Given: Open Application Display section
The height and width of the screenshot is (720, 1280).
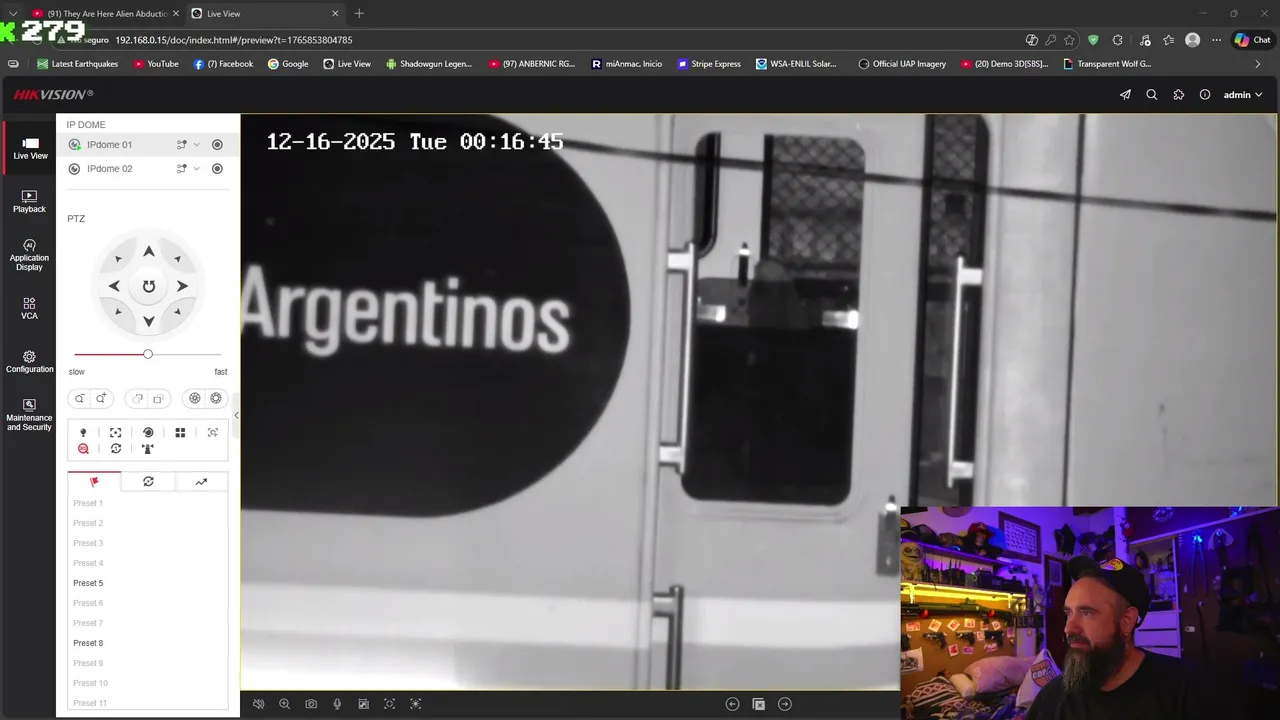Looking at the screenshot, I should [29, 255].
